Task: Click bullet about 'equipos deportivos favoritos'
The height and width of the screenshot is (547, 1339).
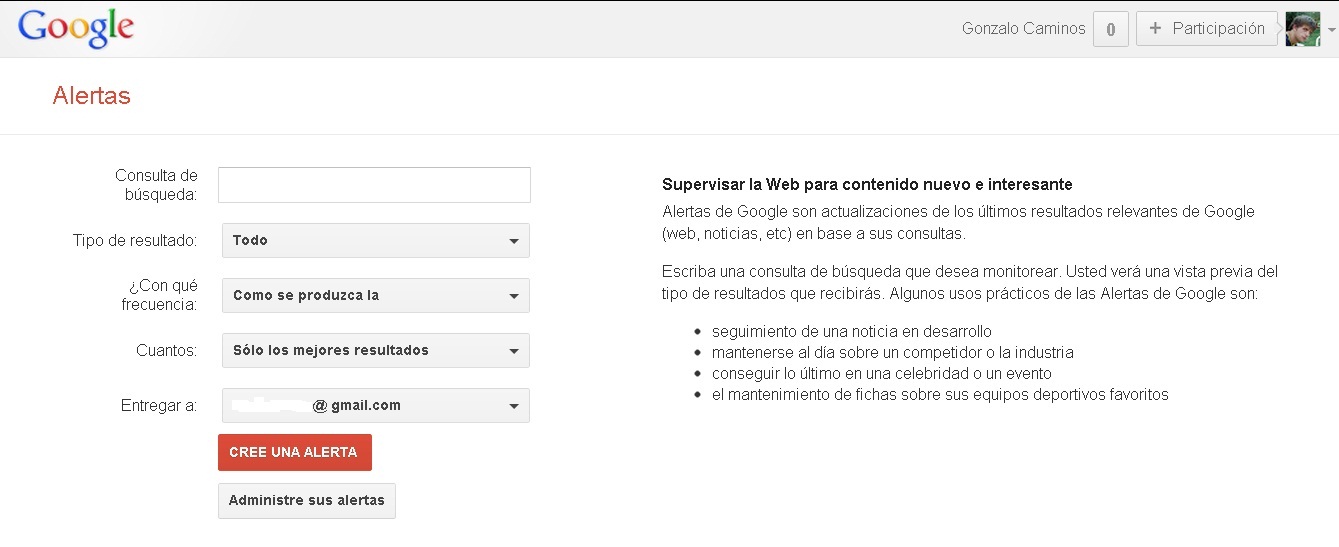Action: click(940, 394)
